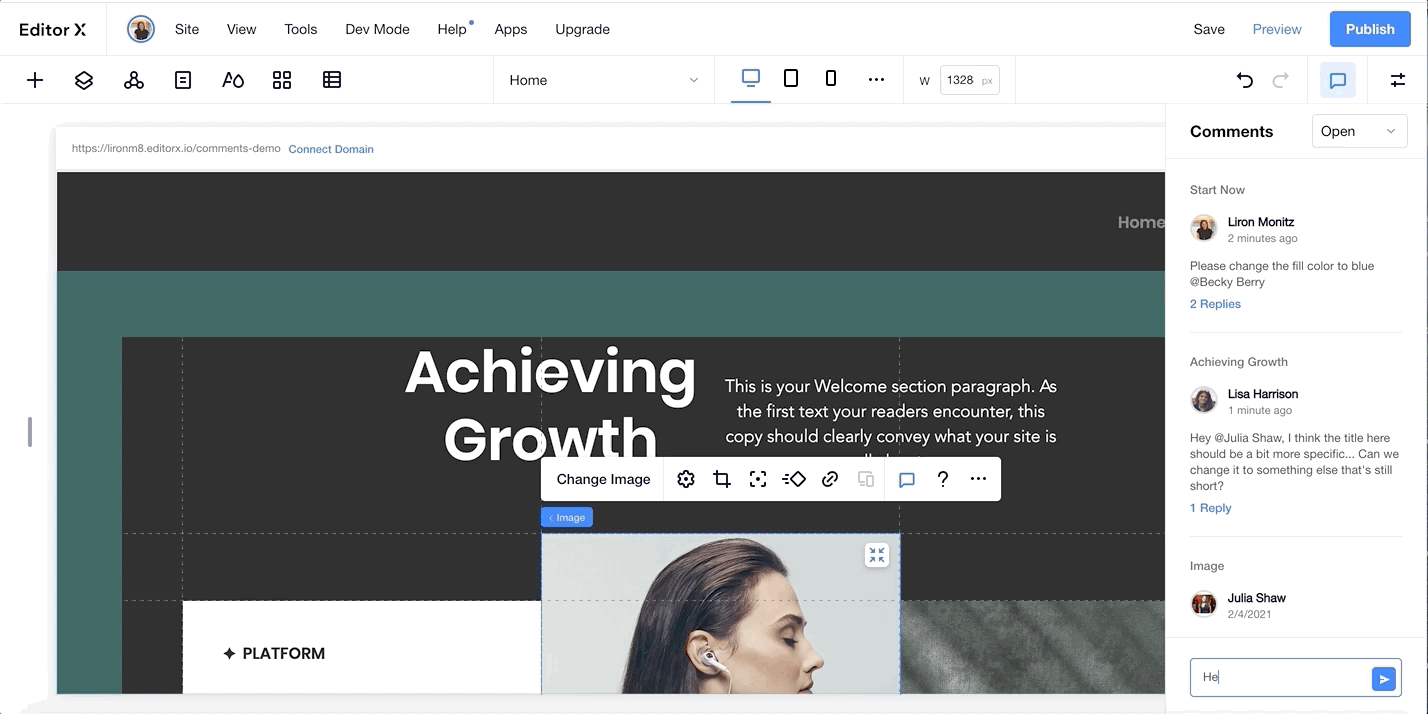Open image settings gear icon

point(686,479)
